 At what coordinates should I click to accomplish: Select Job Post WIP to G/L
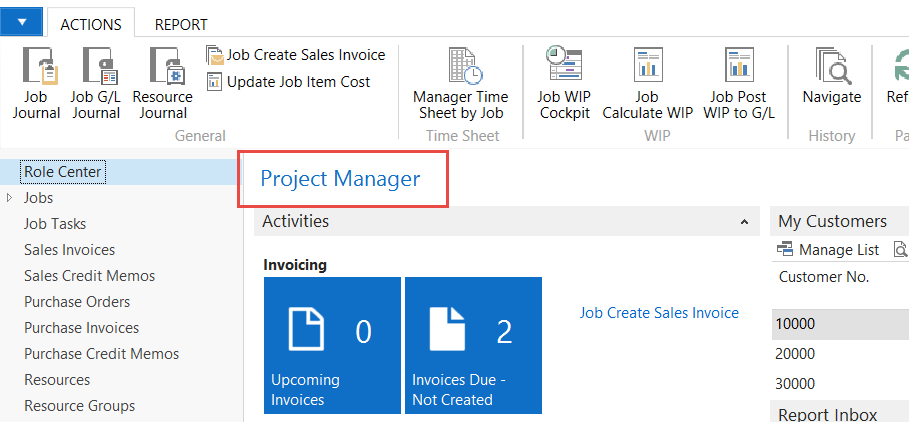(739, 83)
